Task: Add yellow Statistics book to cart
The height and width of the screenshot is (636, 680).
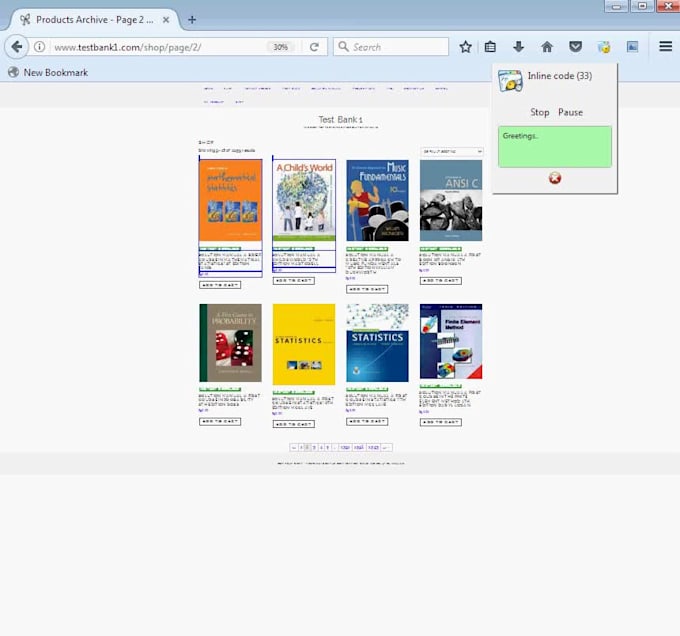Action: click(x=294, y=424)
